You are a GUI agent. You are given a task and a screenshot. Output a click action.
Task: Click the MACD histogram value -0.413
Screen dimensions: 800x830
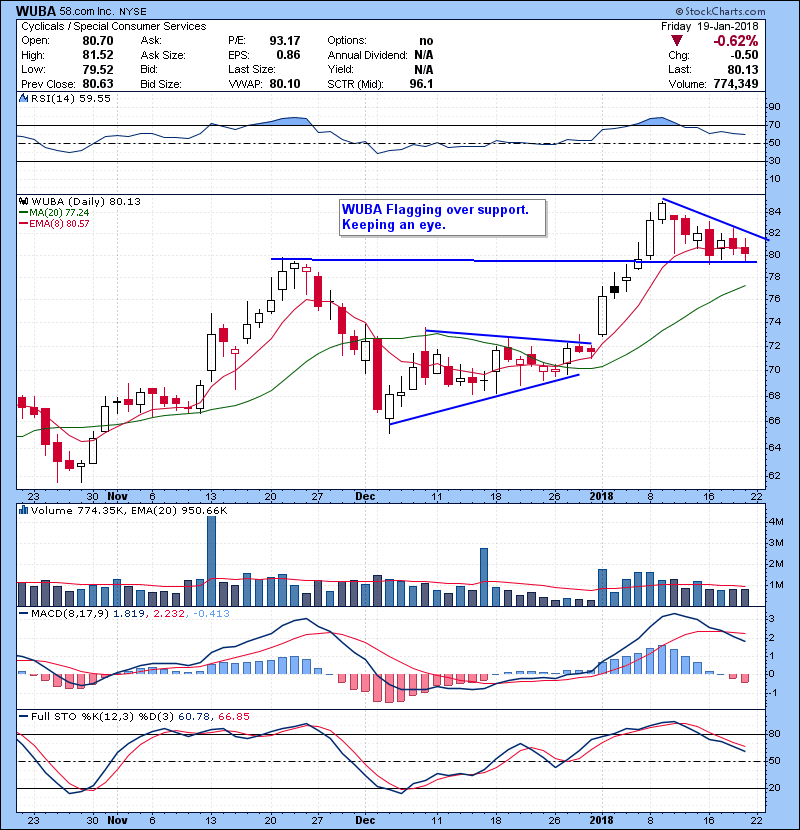(x=211, y=613)
